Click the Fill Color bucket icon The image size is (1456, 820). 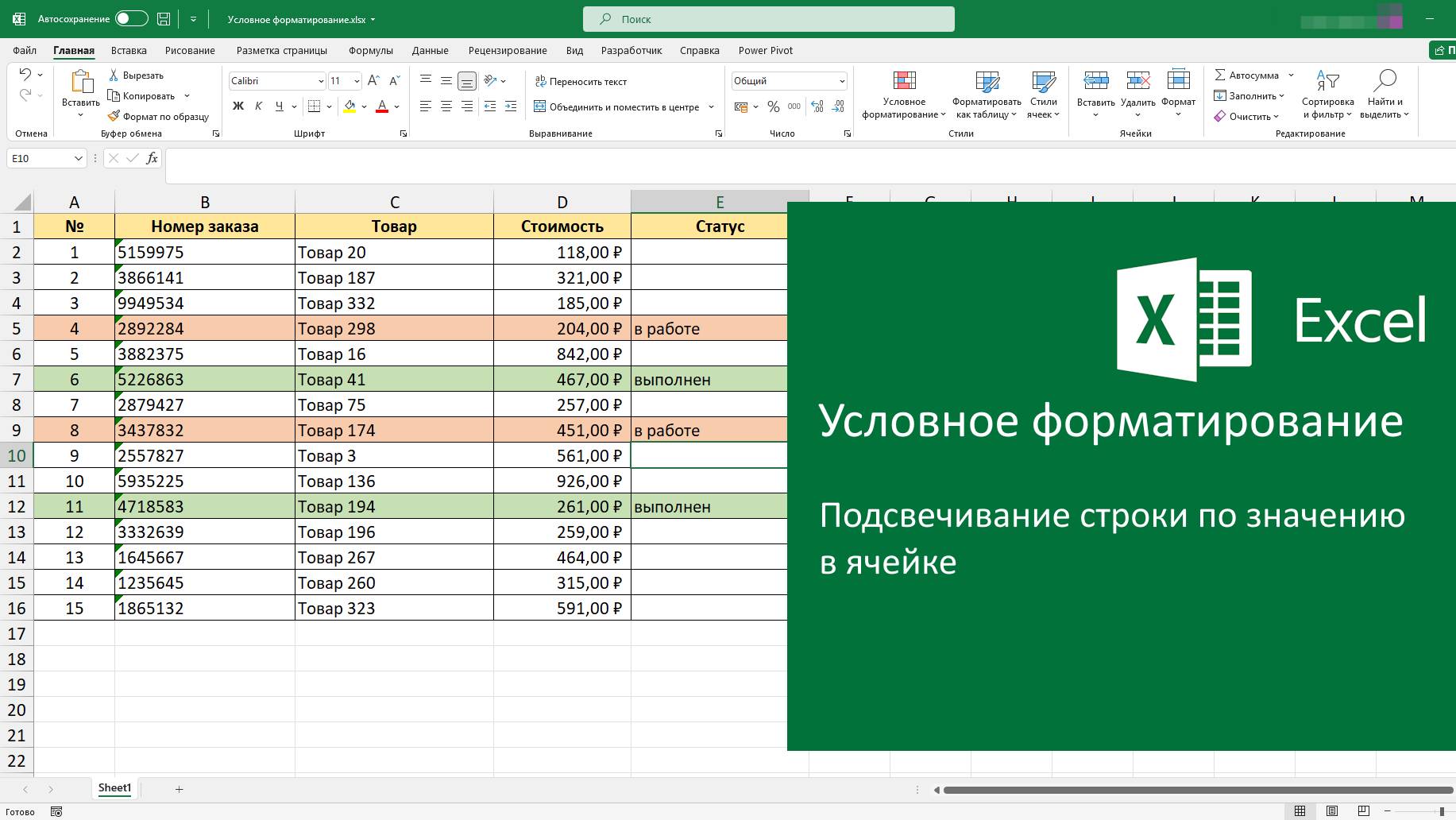pyautogui.click(x=350, y=106)
